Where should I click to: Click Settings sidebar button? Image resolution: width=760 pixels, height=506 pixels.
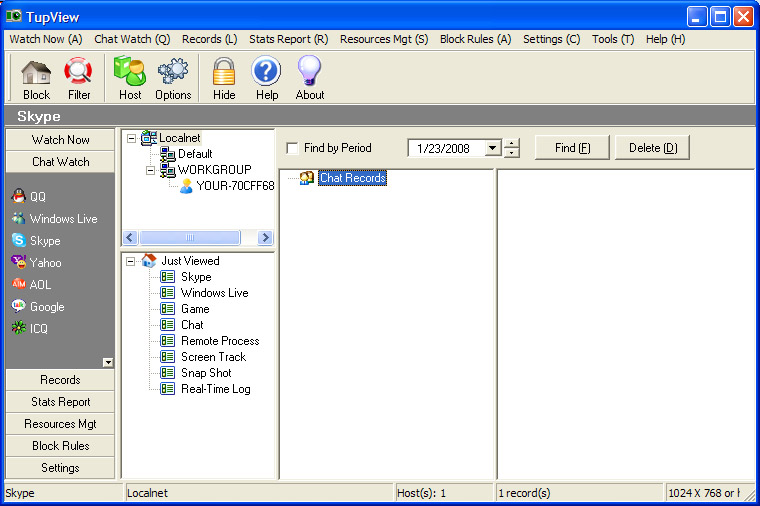pyautogui.click(x=61, y=467)
